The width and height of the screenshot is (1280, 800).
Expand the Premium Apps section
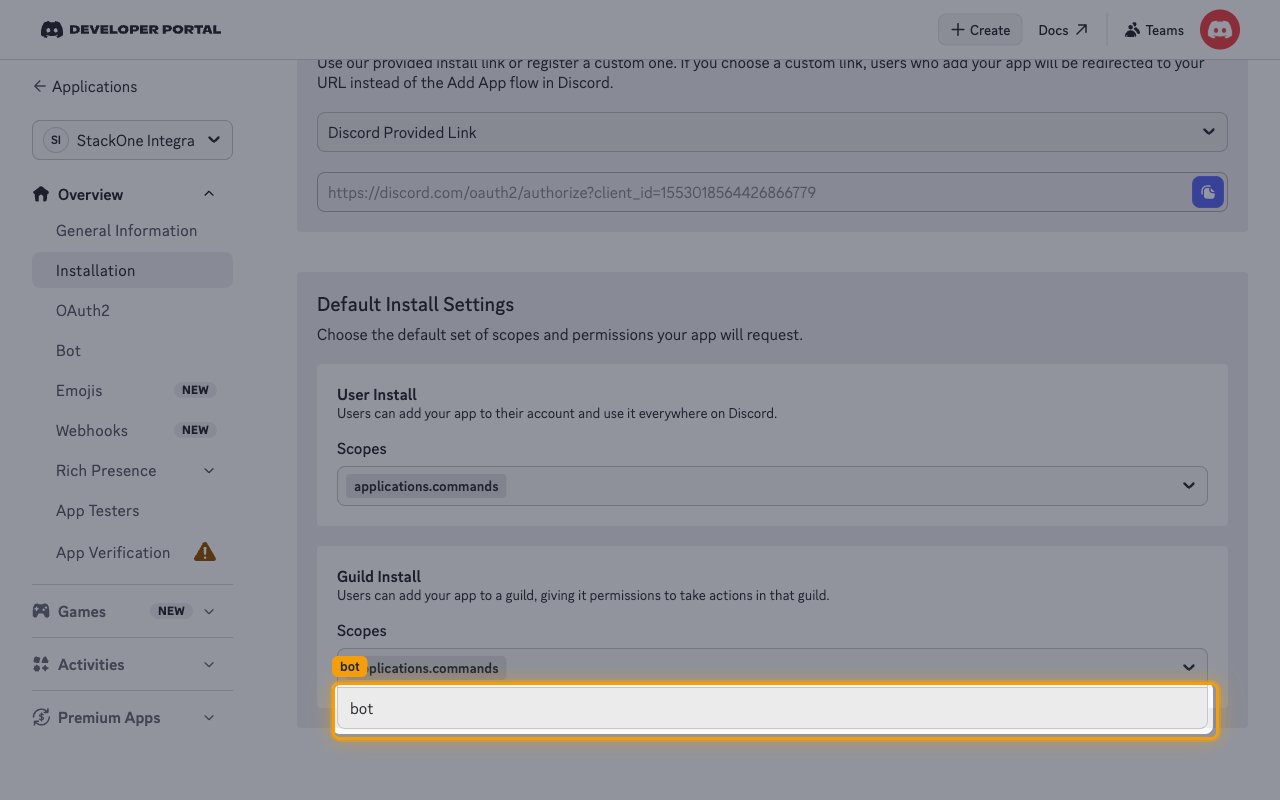[x=209, y=717]
